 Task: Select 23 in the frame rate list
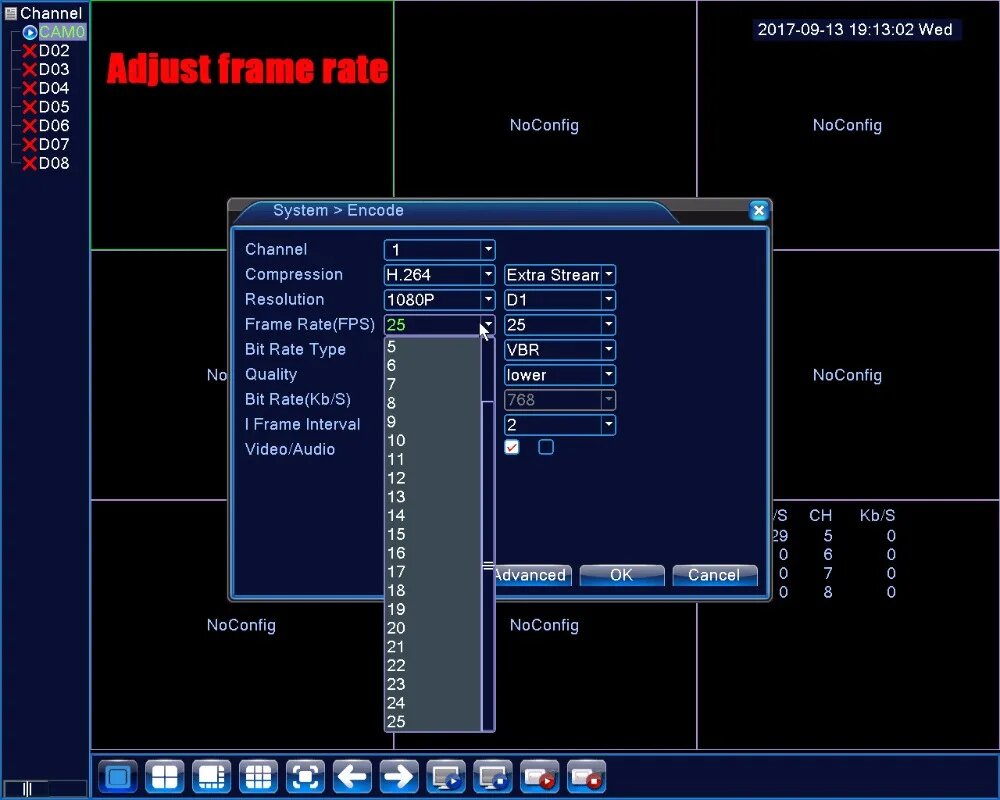click(433, 685)
